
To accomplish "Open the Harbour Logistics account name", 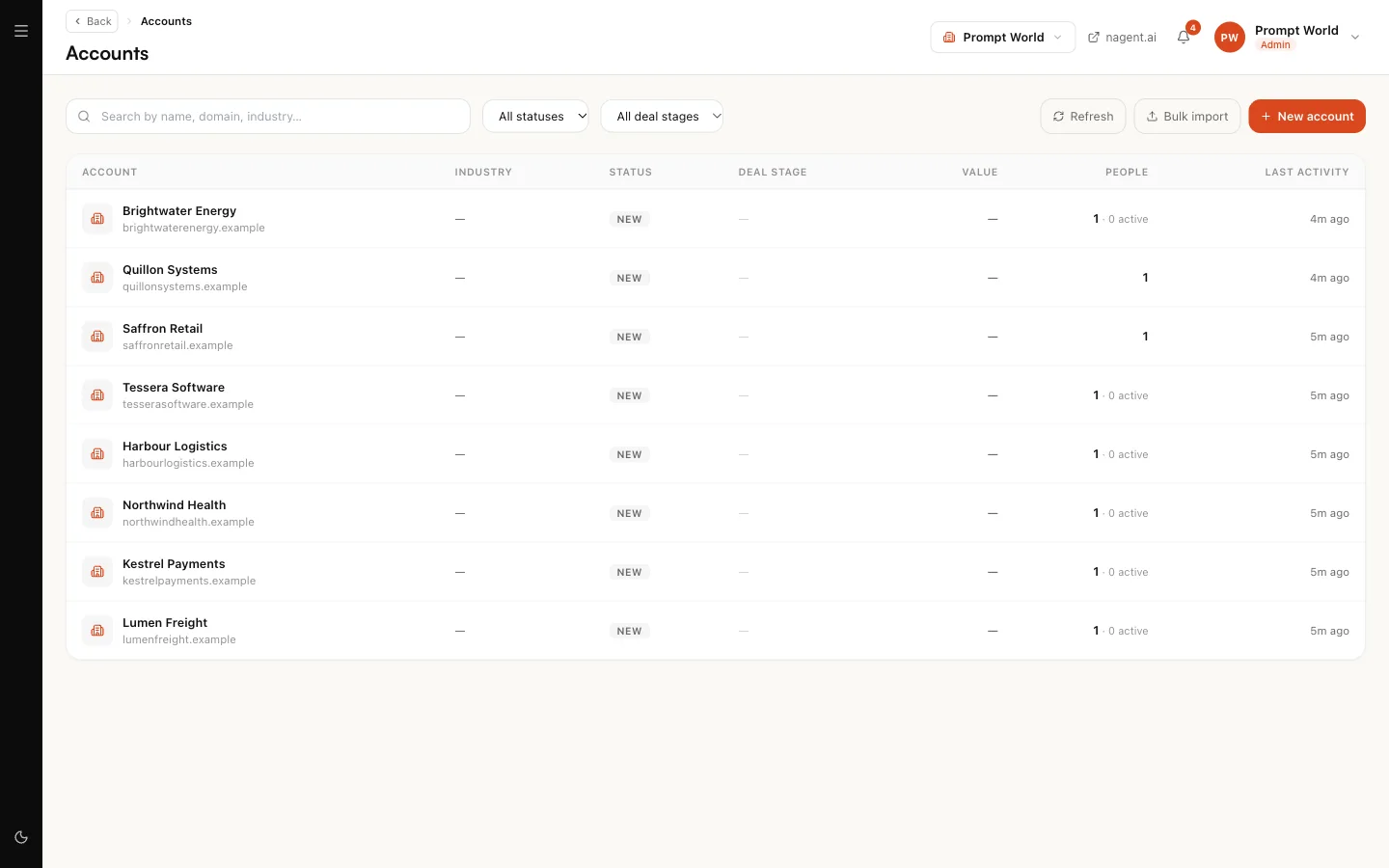I will (175, 447).
